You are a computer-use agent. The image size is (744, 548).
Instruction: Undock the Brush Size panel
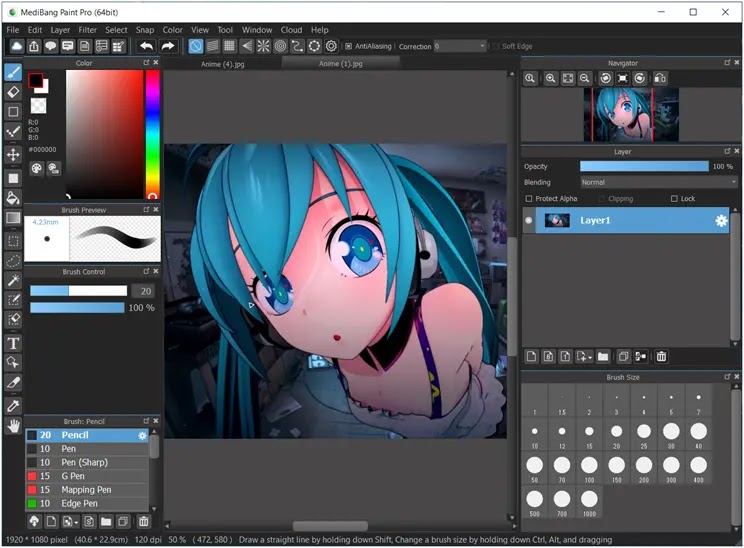click(727, 377)
